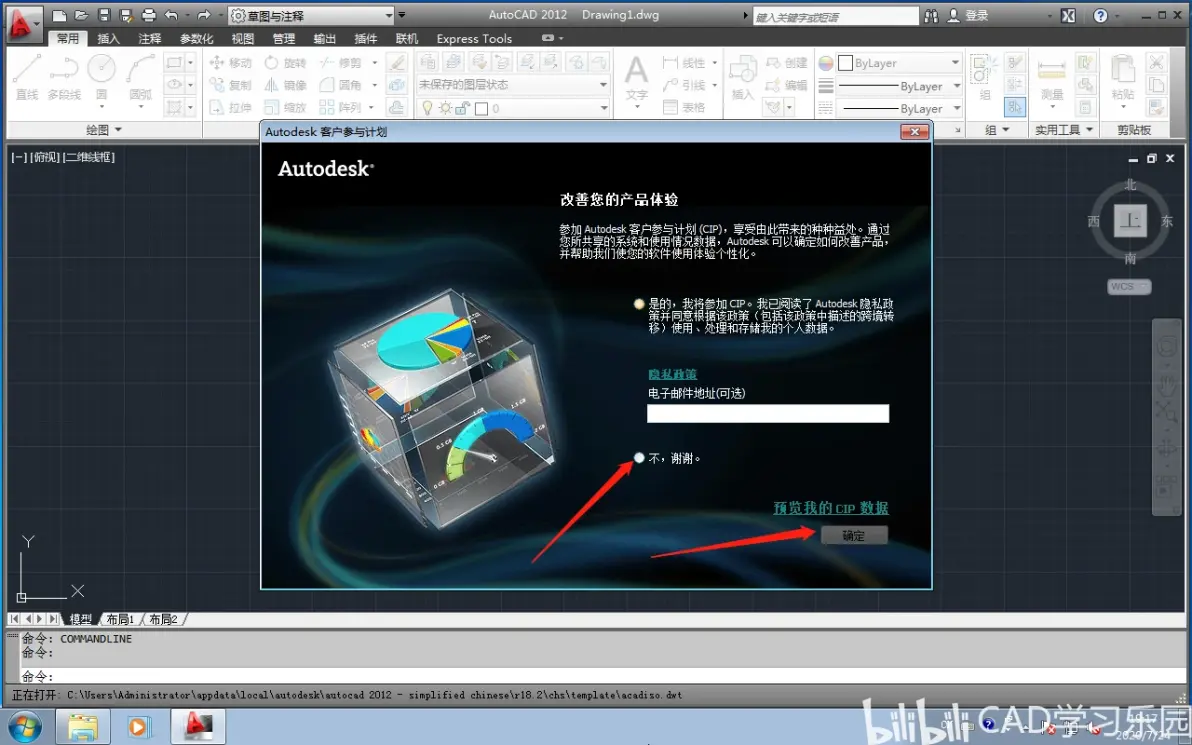This screenshot has height=745, width=1192.
Task: Click the layer 0 color square swatch
Action: (x=480, y=109)
